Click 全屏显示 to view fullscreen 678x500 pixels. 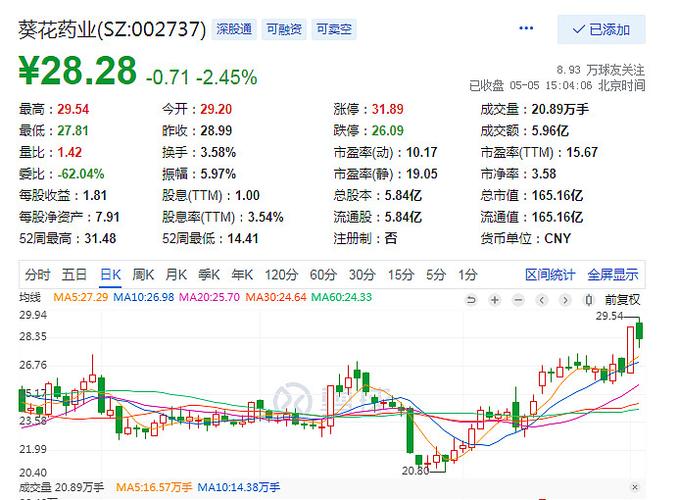click(x=612, y=275)
